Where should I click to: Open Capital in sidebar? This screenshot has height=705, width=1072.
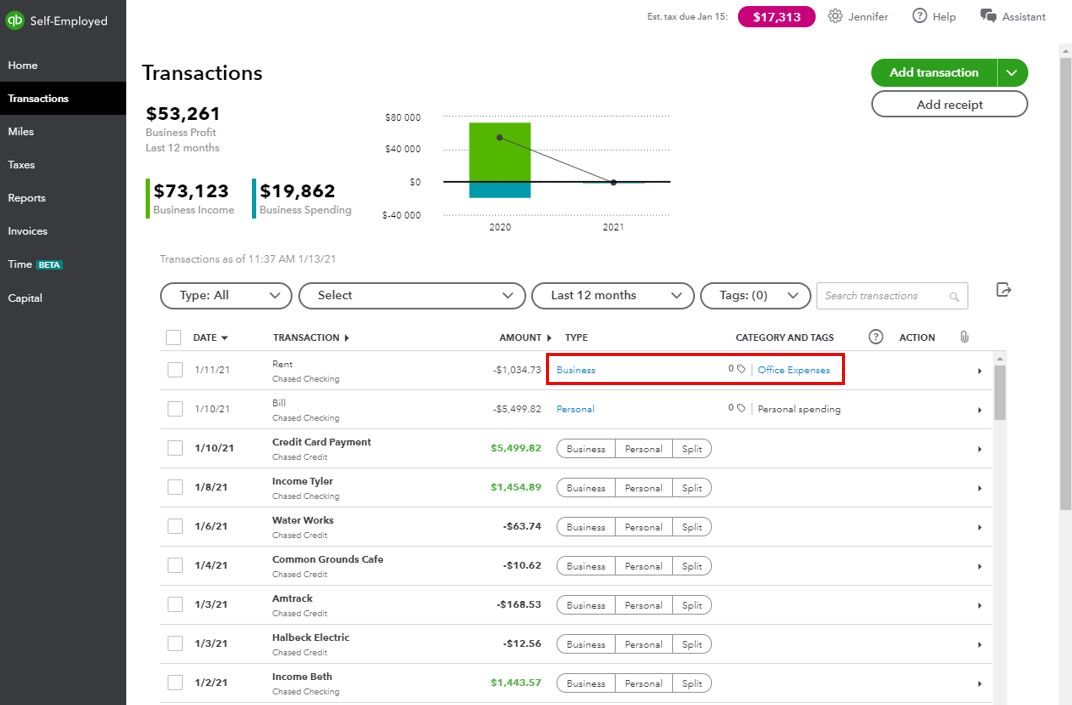pyautogui.click(x=63, y=298)
